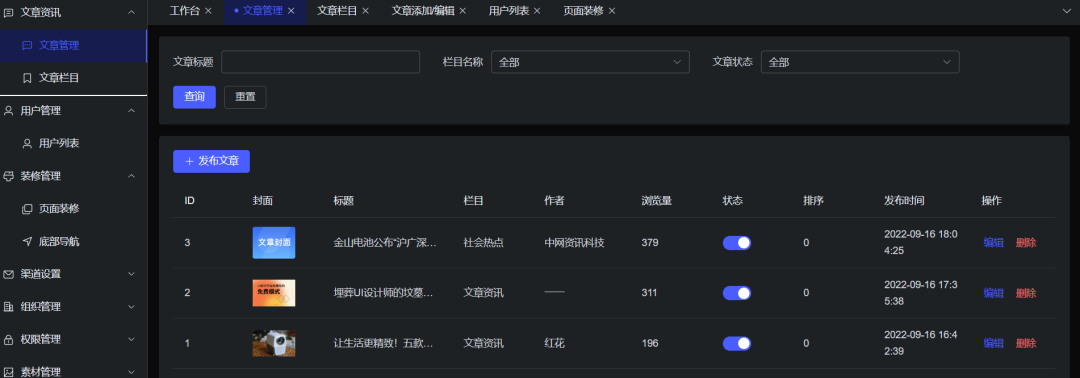Switch to the 文章栏目 tab

(x=337, y=11)
